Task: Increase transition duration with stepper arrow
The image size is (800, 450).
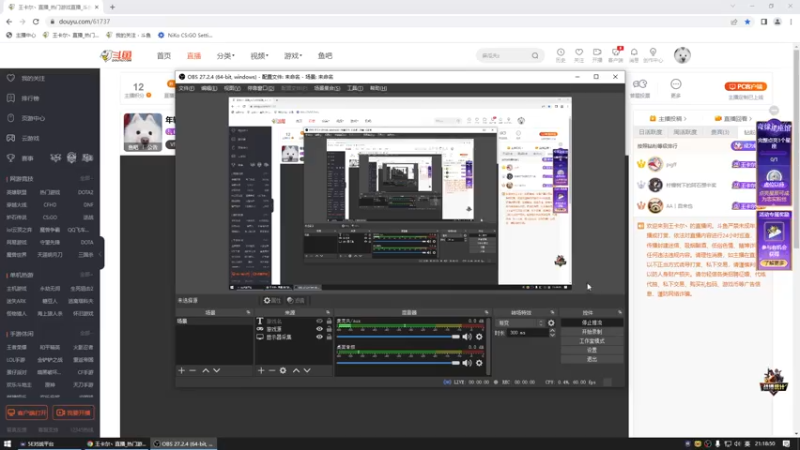Action: (x=552, y=331)
